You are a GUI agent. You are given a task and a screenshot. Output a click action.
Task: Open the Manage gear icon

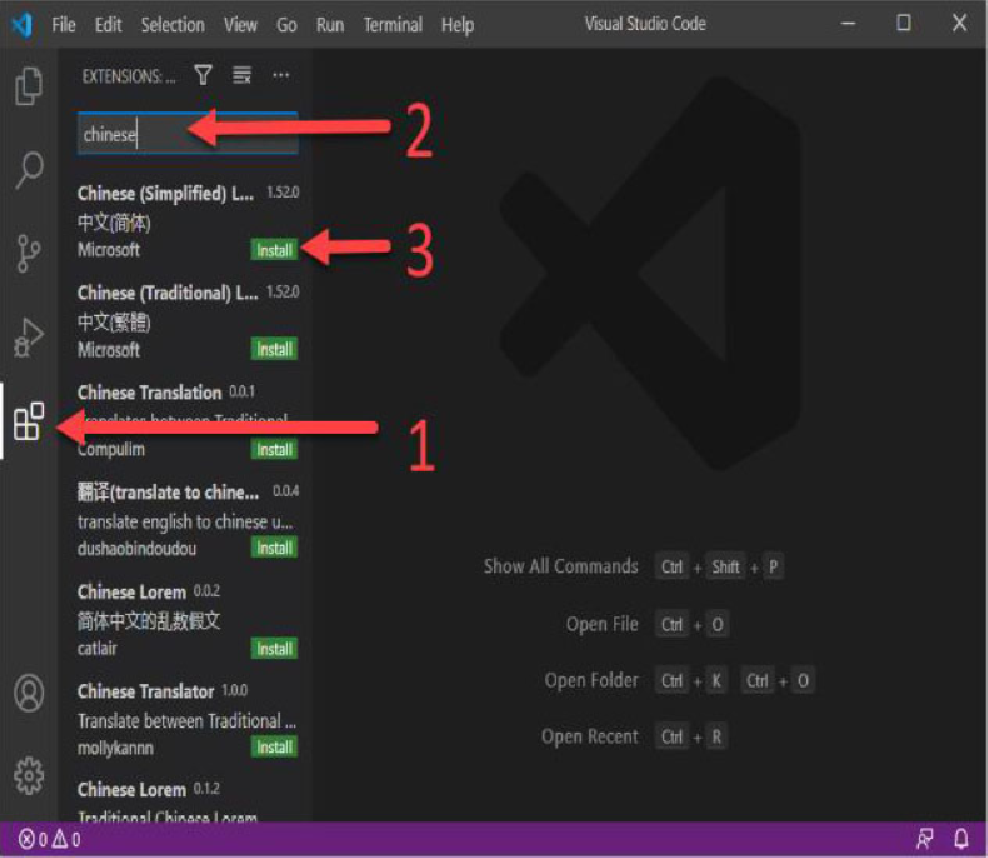tap(29, 775)
